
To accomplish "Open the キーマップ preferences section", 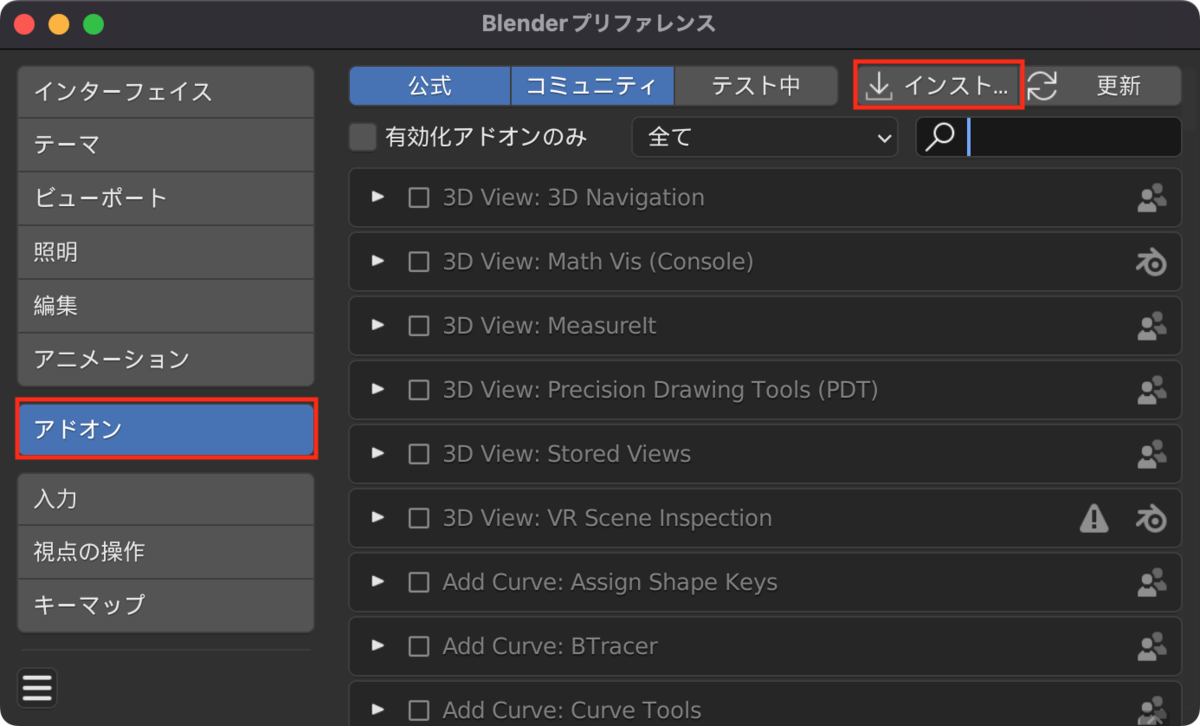I will (x=166, y=605).
